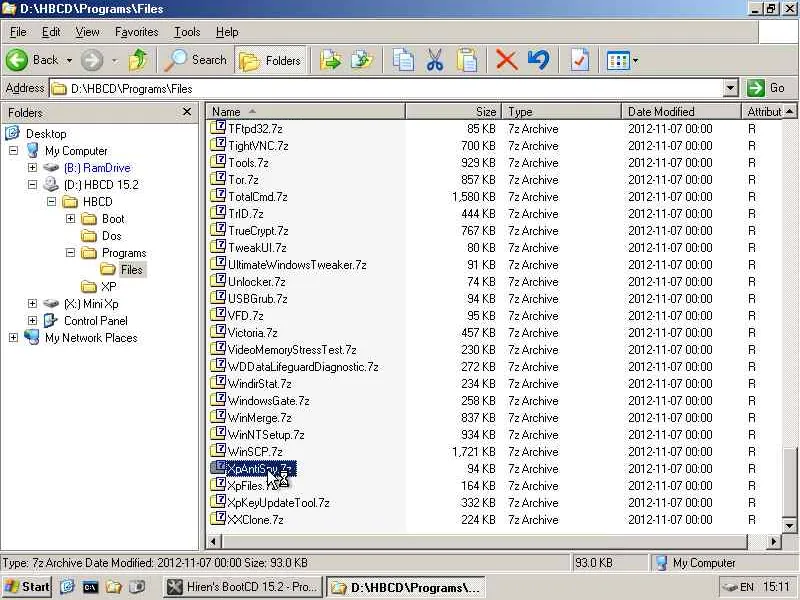Image resolution: width=800 pixels, height=600 pixels.
Task: Sort by Date Modified column header
Action: tap(681, 112)
